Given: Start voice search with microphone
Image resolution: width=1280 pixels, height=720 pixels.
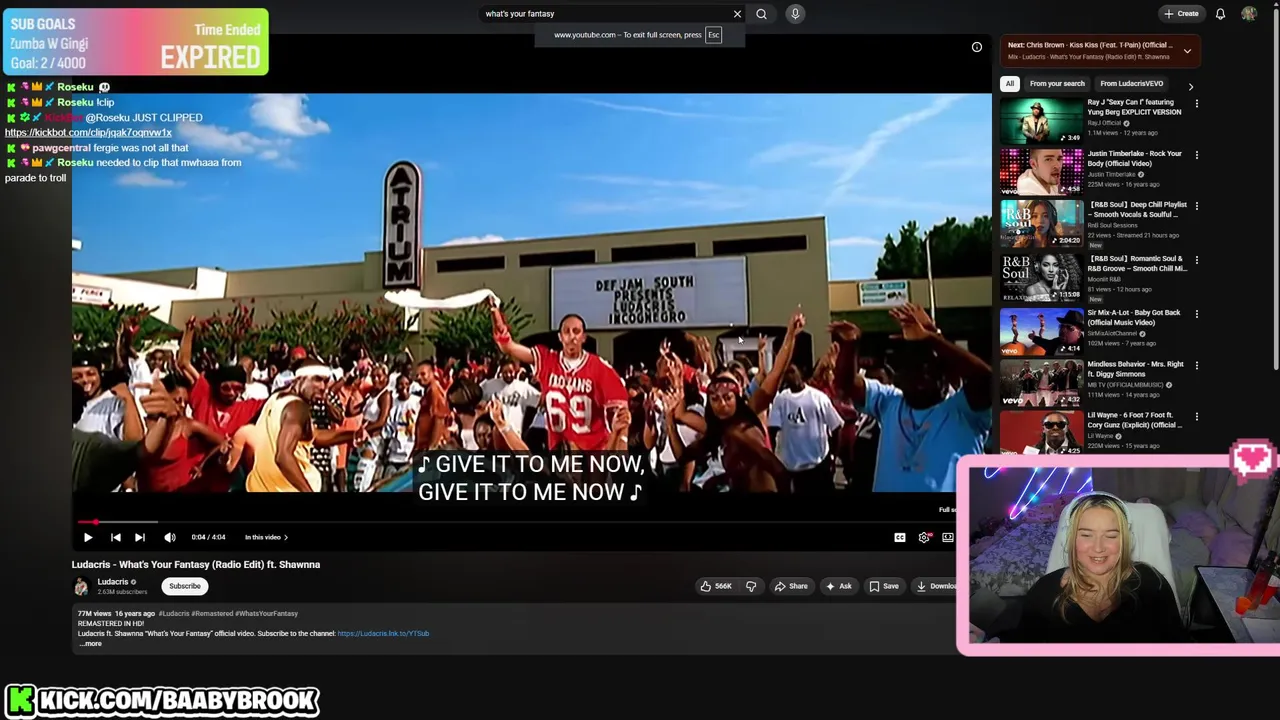Looking at the screenshot, I should click(795, 14).
